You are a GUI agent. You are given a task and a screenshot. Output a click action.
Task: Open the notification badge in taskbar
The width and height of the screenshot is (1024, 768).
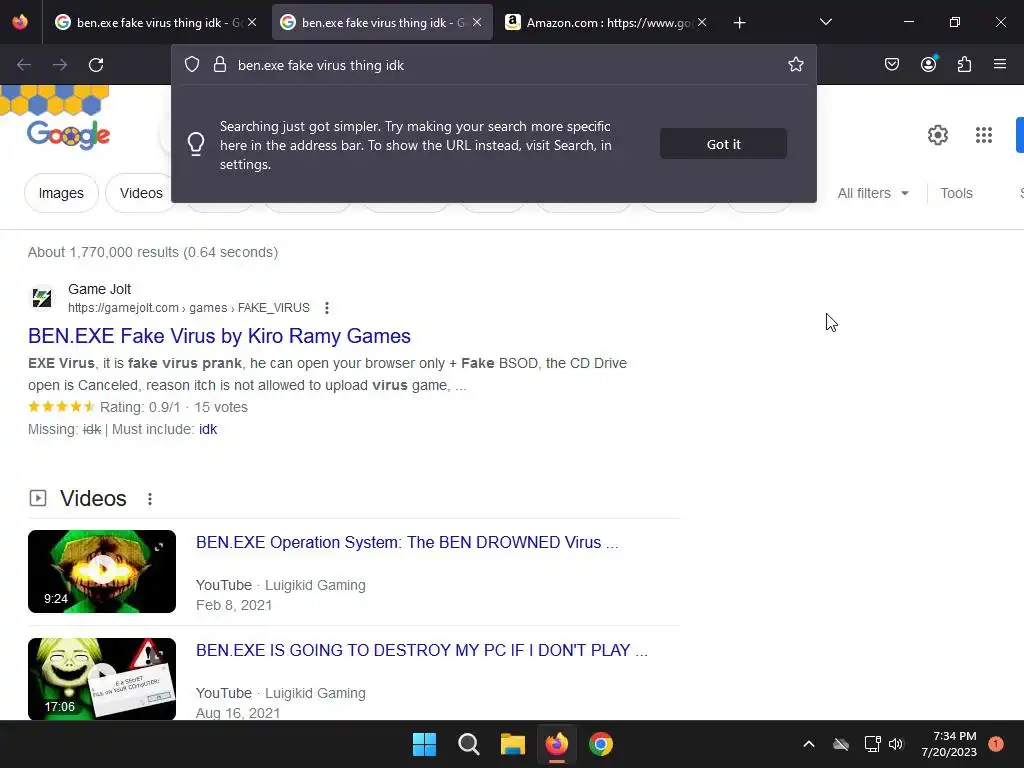click(996, 744)
